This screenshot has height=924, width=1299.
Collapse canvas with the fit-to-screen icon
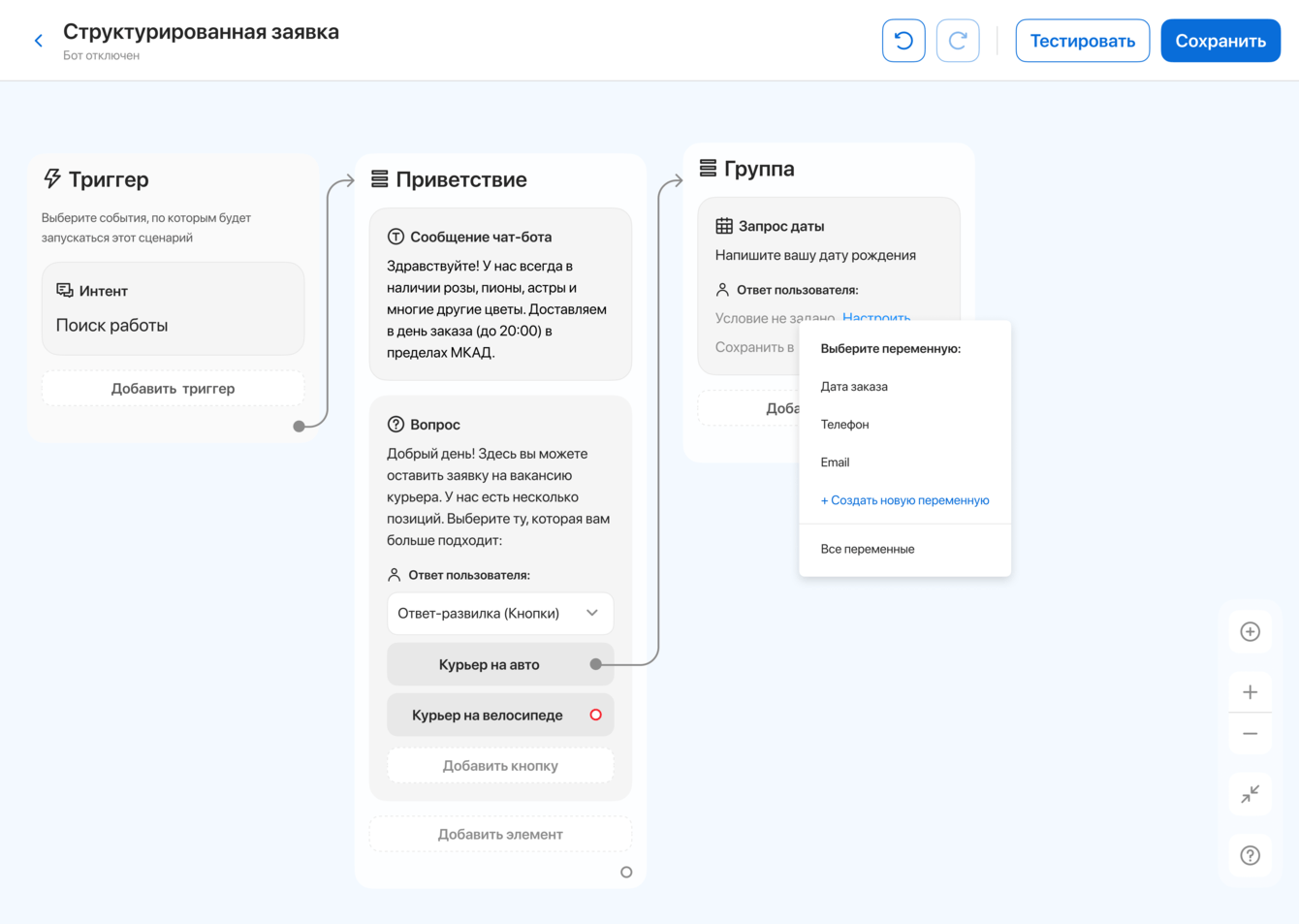coord(1250,794)
